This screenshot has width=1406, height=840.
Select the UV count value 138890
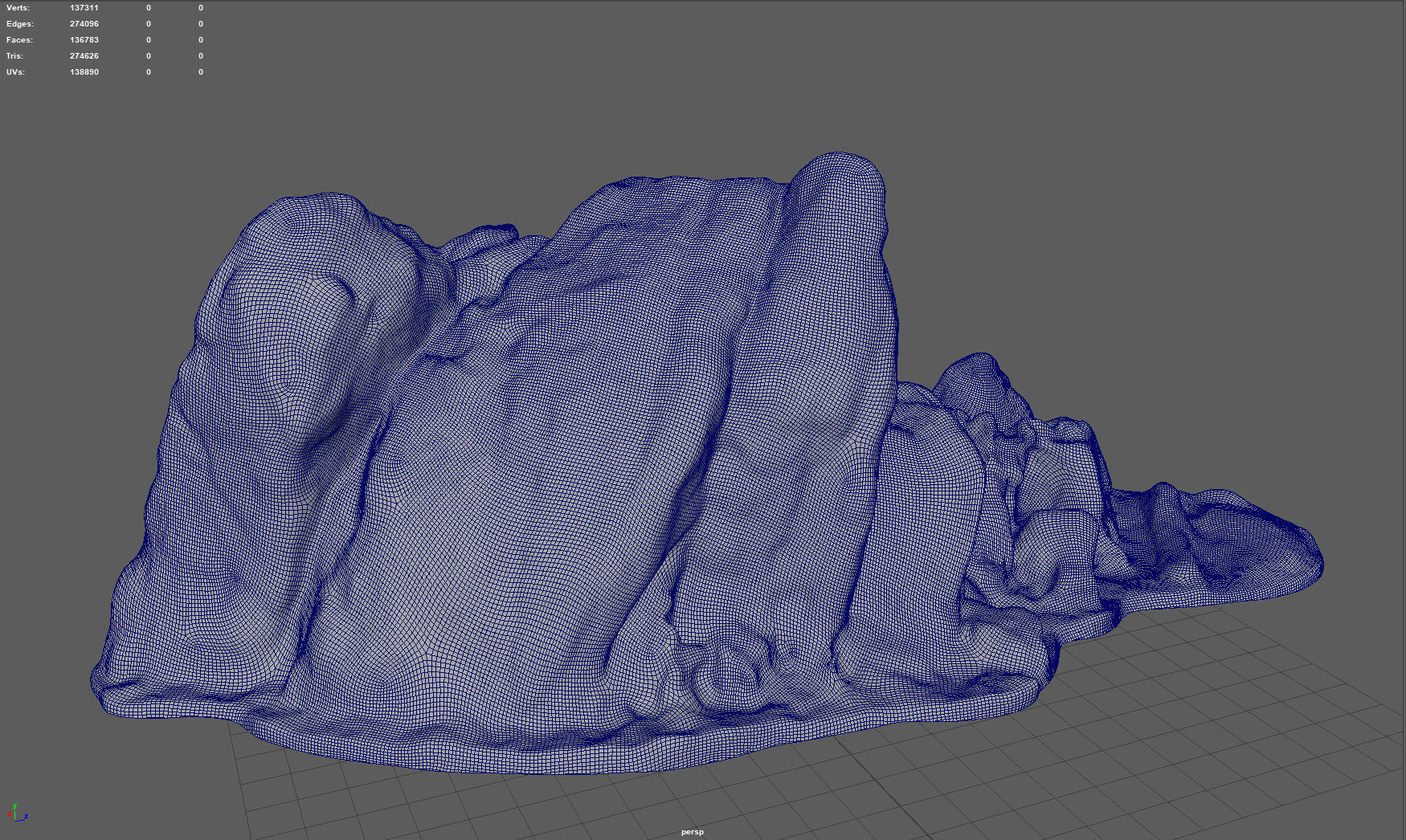pos(84,72)
